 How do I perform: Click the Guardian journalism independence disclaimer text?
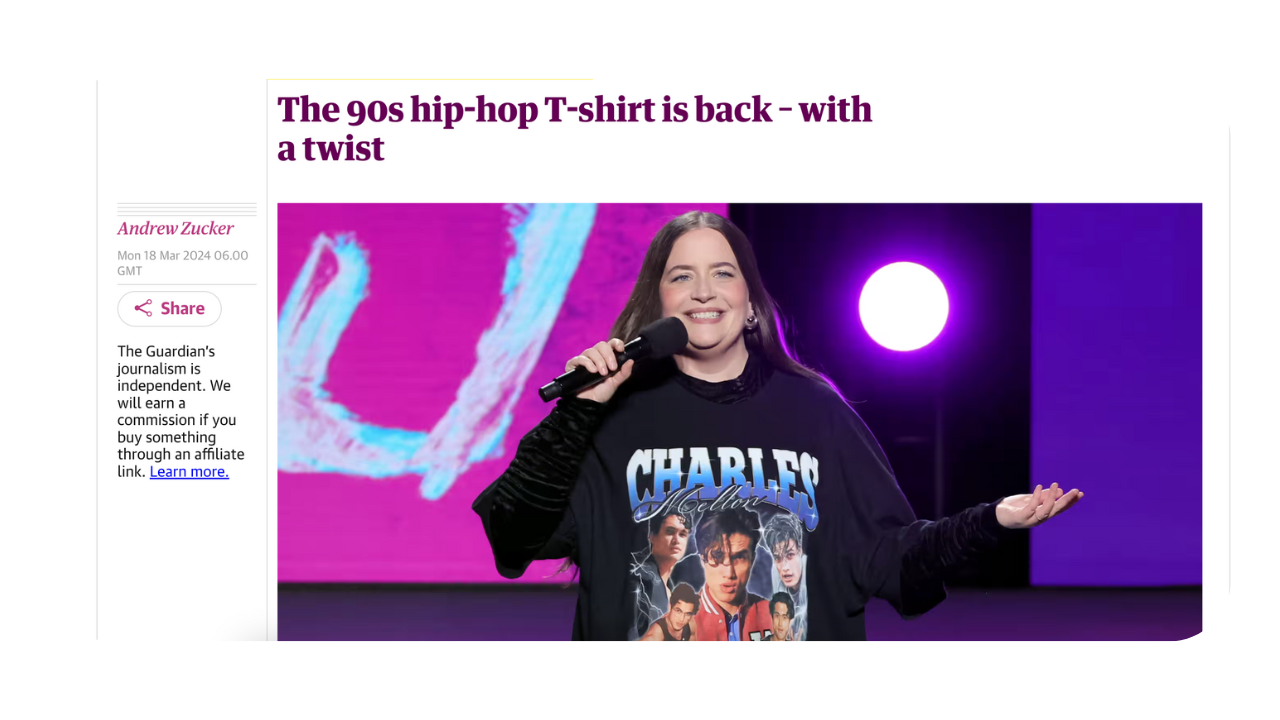tap(181, 411)
